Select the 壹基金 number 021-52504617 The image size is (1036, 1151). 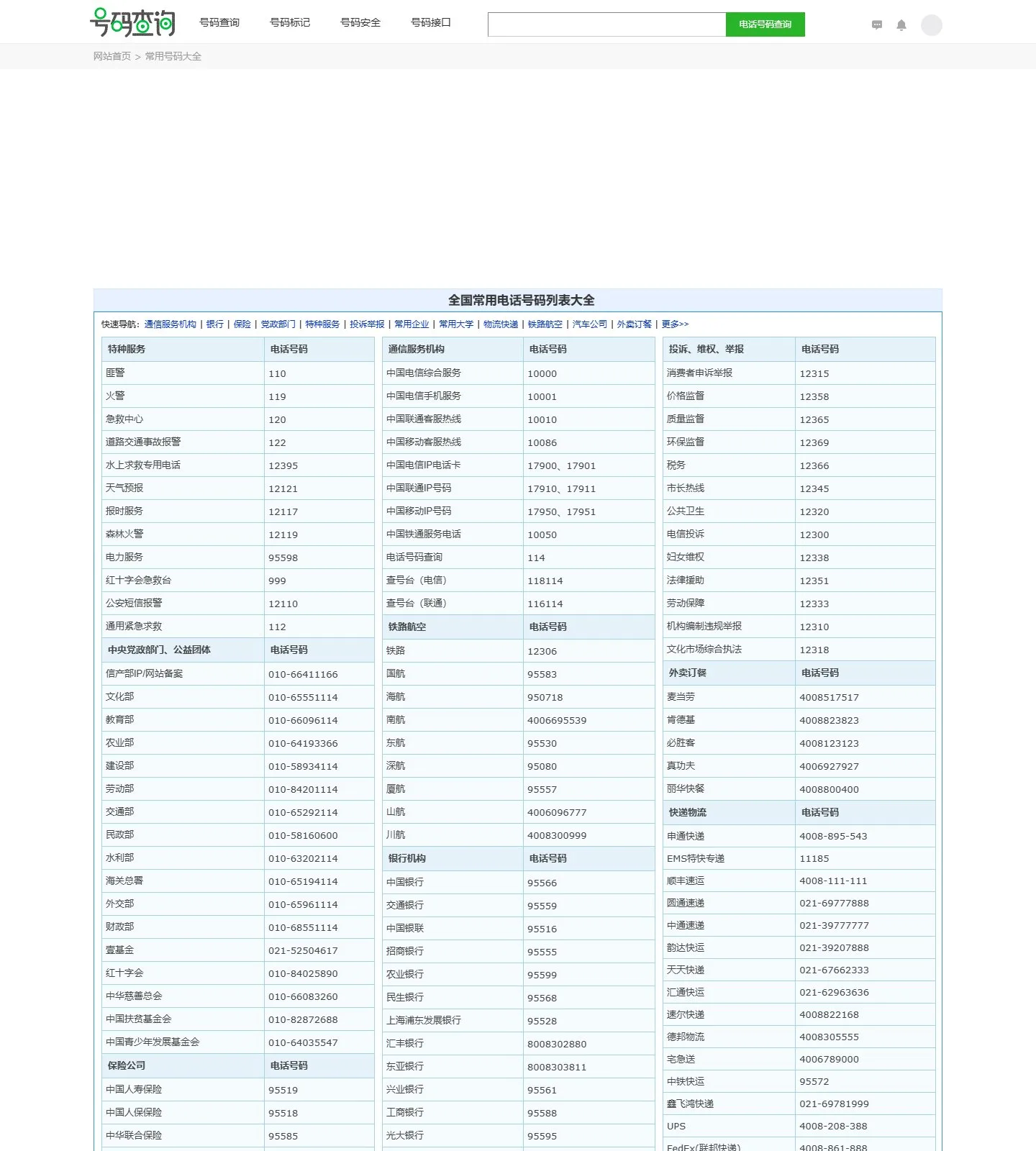pyautogui.click(x=303, y=950)
